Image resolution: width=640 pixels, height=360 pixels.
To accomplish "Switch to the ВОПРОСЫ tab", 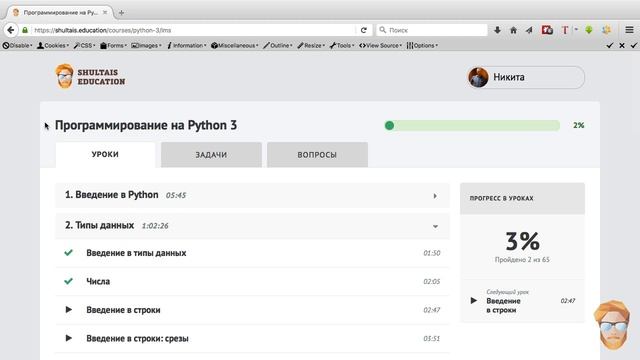I will tap(317, 155).
